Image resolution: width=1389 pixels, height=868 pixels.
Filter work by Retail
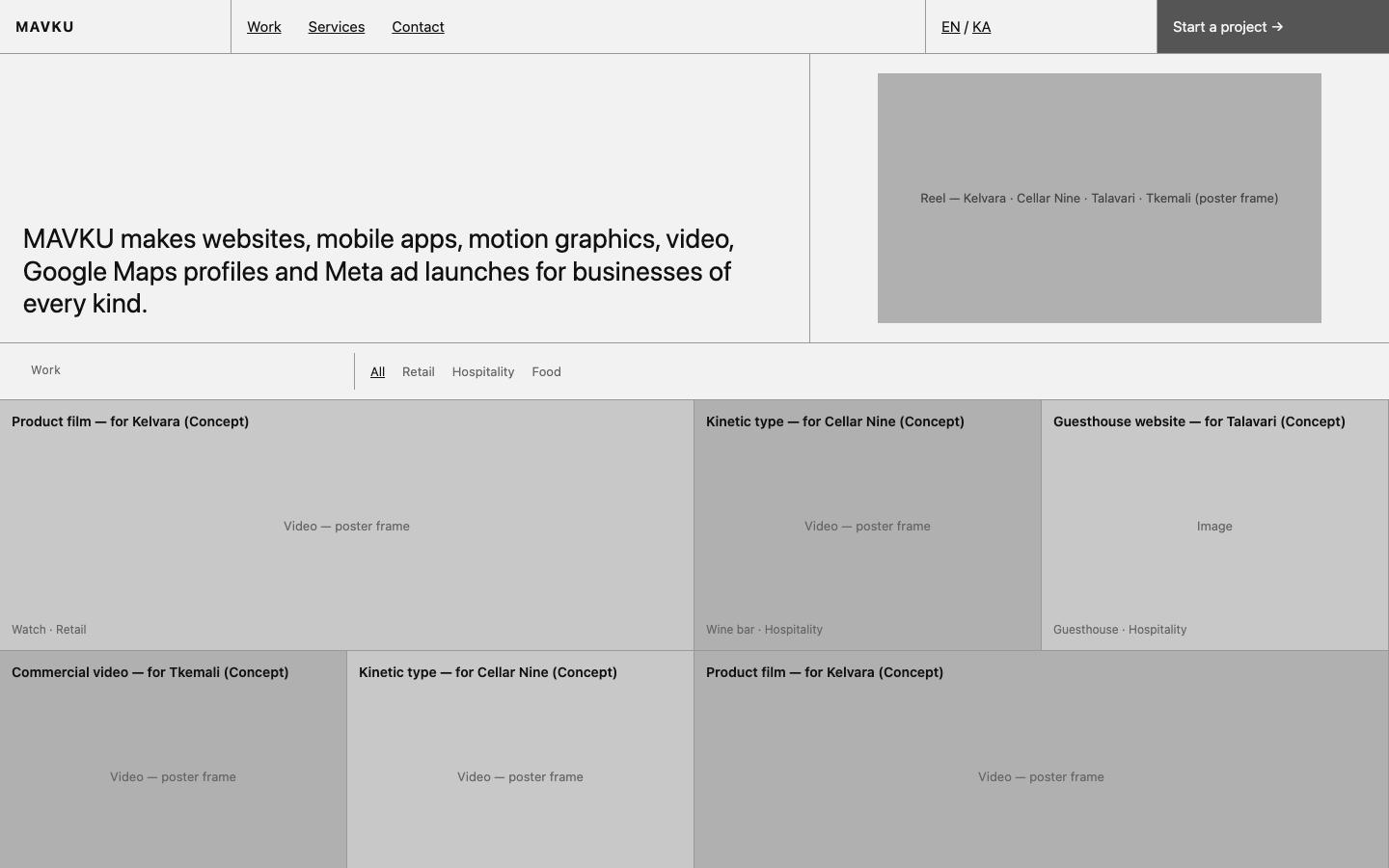coord(419,371)
